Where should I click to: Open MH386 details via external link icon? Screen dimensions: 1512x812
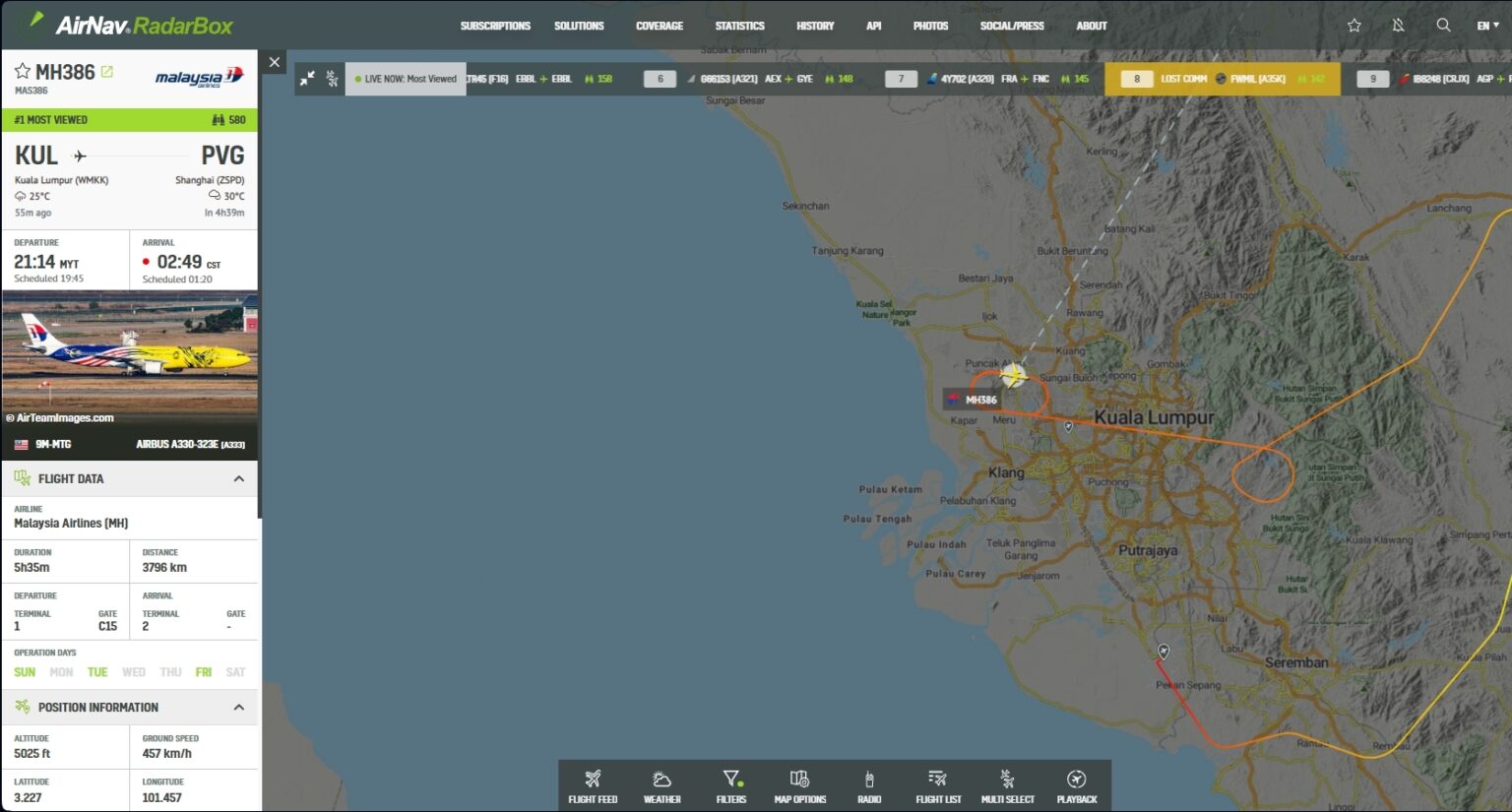click(x=107, y=72)
